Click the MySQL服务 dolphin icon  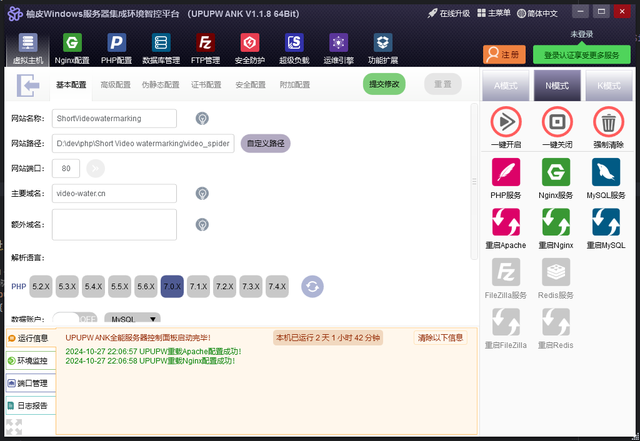(x=607, y=173)
